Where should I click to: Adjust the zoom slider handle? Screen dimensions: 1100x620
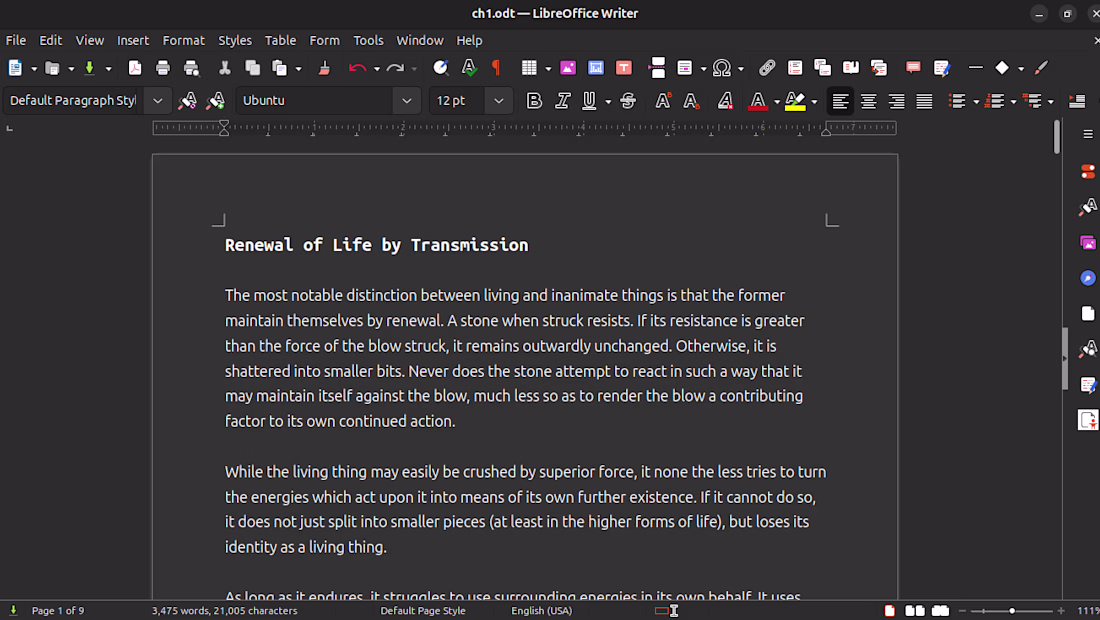point(1012,611)
